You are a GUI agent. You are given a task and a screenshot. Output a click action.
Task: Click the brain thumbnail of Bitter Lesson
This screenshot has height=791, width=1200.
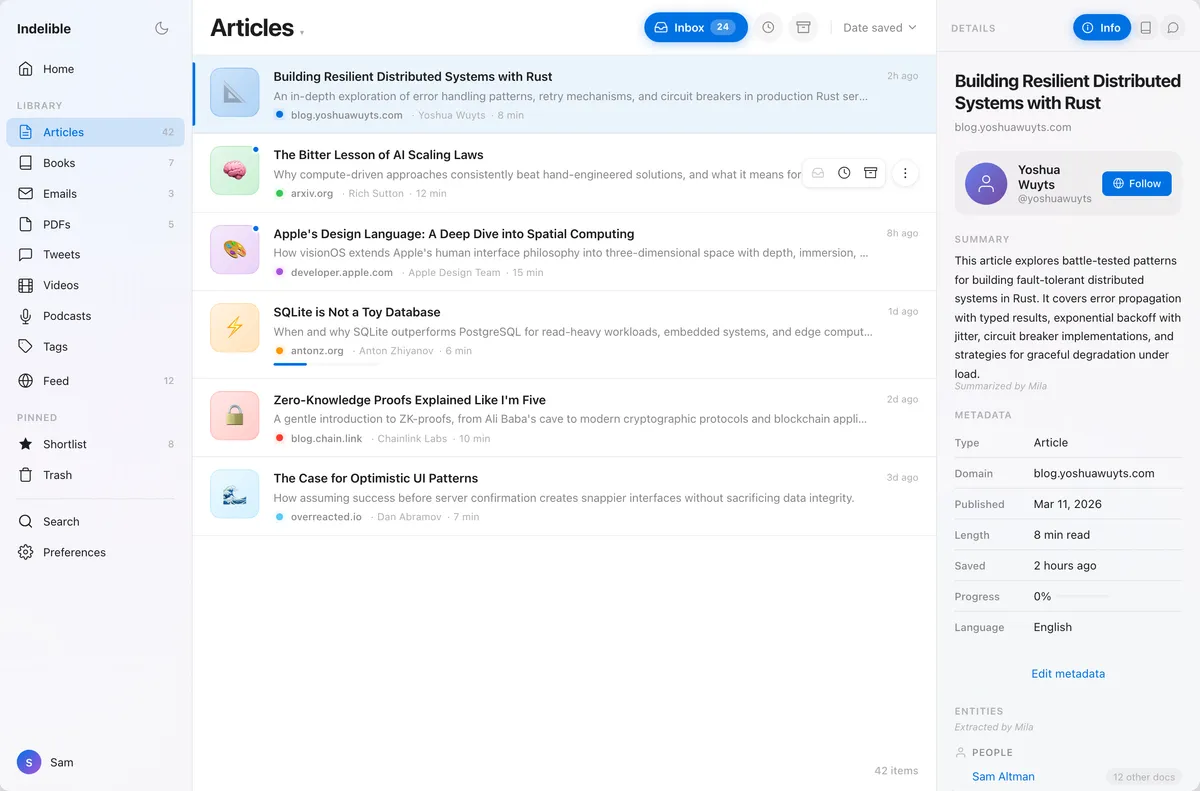[x=235, y=171]
